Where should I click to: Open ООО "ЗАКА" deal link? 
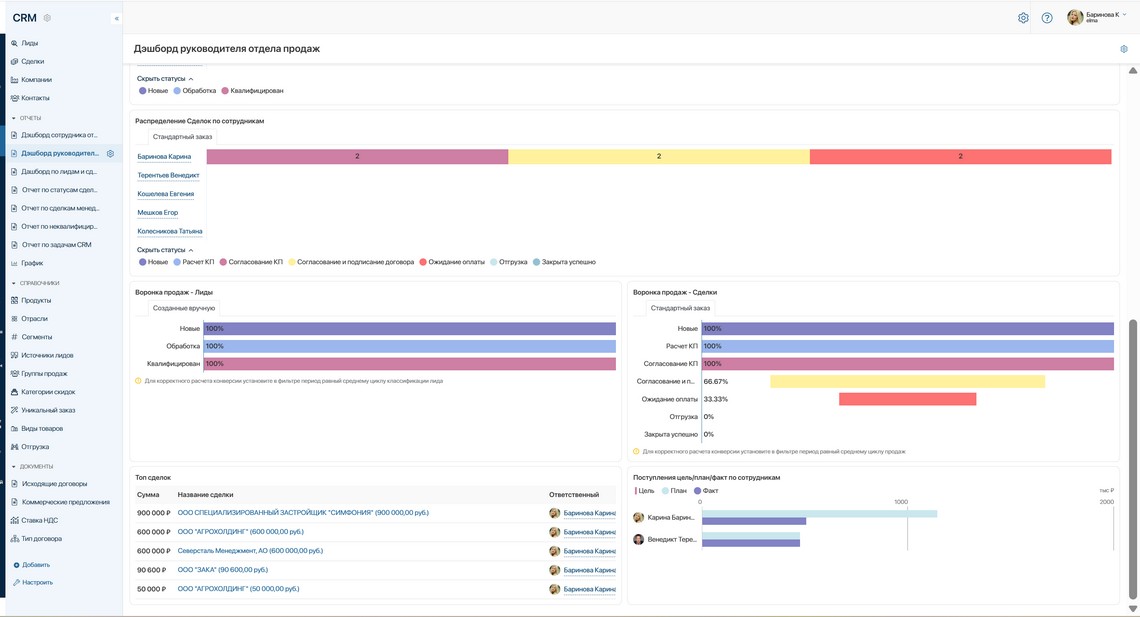coord(222,570)
